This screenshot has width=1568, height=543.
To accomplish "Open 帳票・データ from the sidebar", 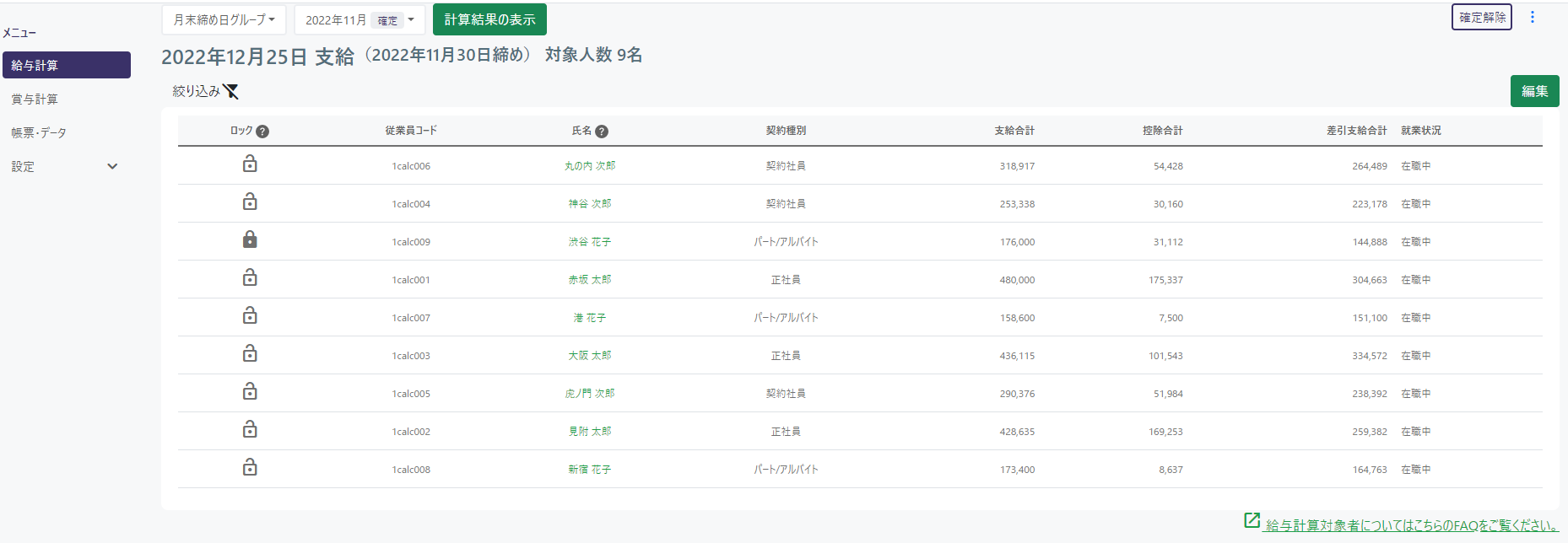I will click(39, 133).
